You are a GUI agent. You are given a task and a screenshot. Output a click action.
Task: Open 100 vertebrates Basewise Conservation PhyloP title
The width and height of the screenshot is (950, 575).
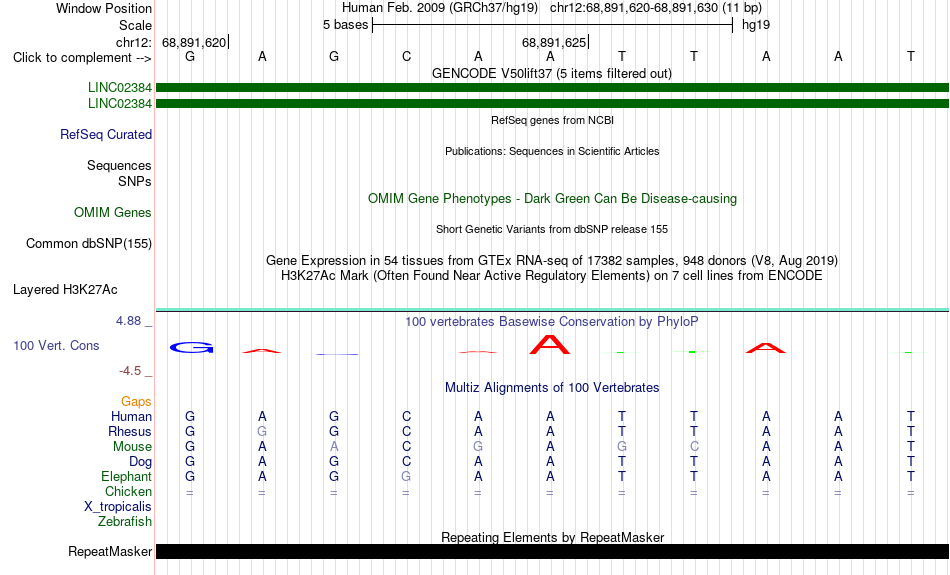pos(552,322)
